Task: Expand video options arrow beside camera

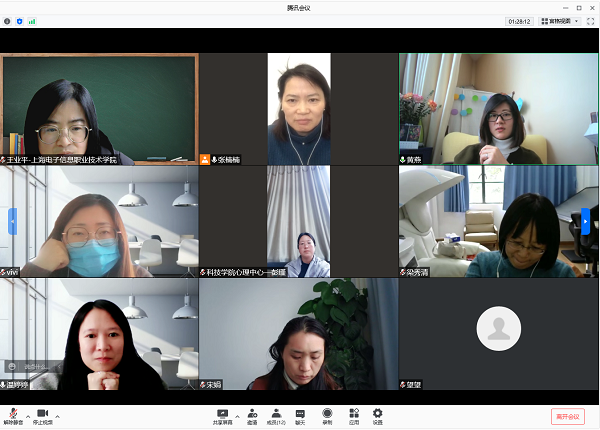Action: pos(57,415)
